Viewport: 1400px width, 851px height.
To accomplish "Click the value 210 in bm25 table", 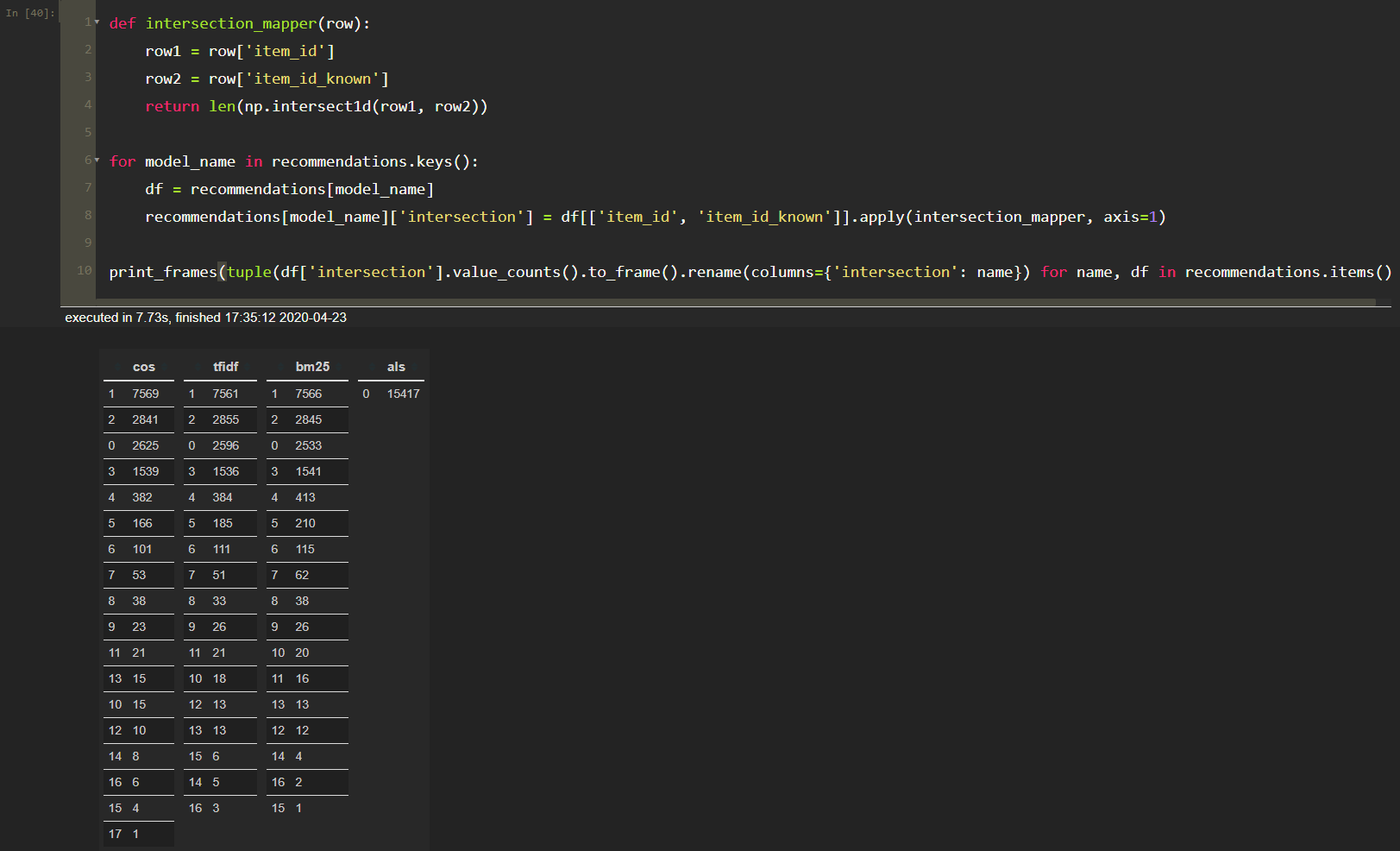I will click(305, 523).
